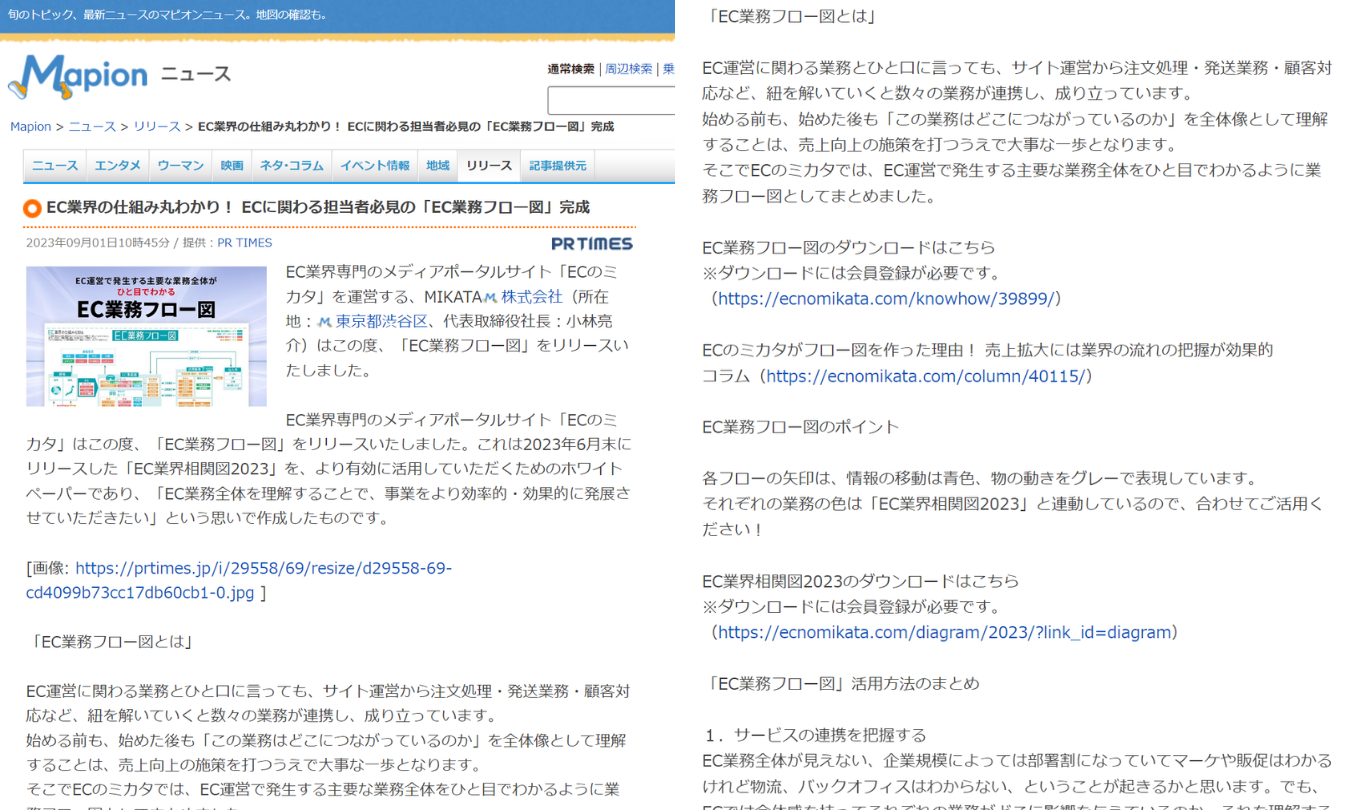Screen dimensions: 1350x810
Task: Click the text EC業務フロー図のダウンロードはこちら
Action: coord(849,247)
